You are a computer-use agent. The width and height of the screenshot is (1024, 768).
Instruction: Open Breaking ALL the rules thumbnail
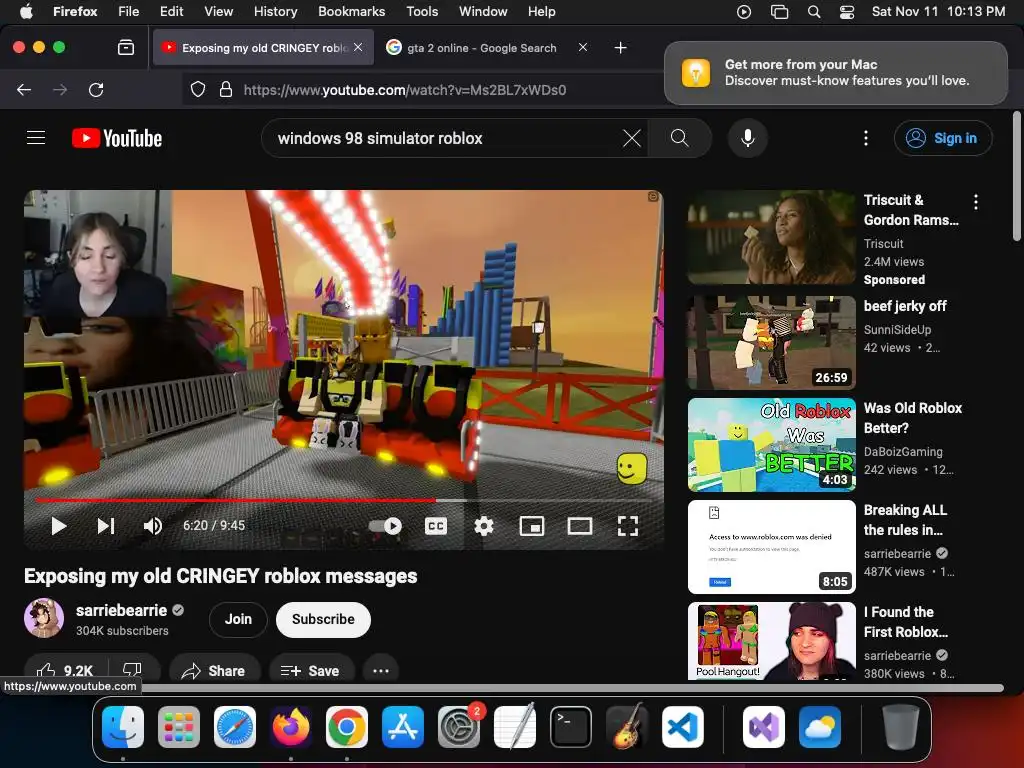pos(771,547)
